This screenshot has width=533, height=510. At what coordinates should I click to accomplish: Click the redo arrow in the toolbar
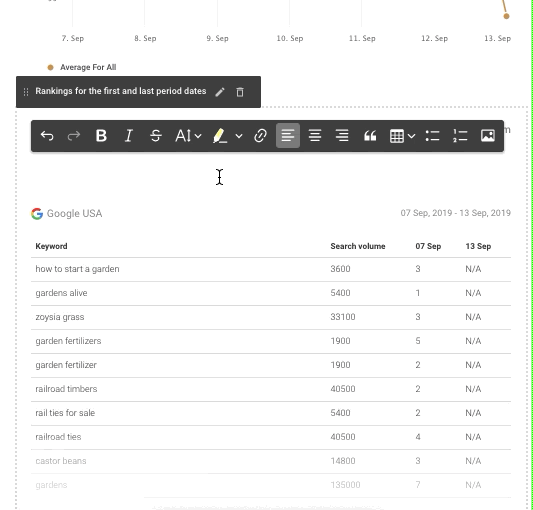click(x=74, y=136)
